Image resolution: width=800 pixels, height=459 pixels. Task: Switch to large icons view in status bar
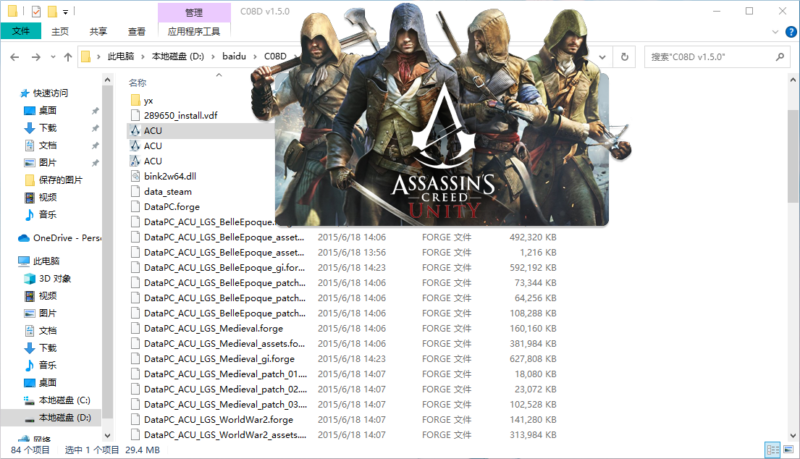click(787, 451)
